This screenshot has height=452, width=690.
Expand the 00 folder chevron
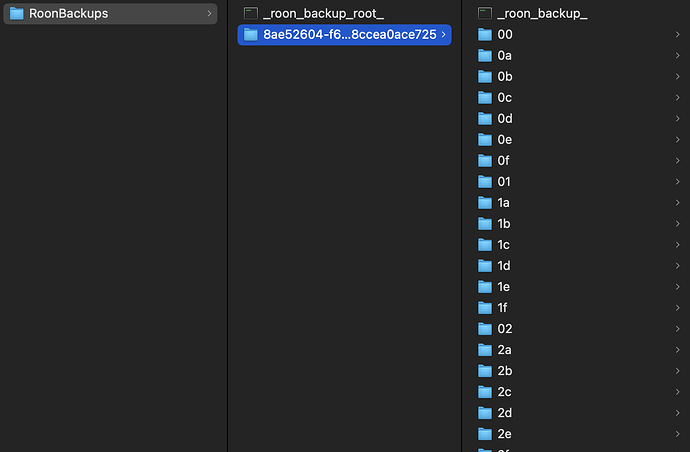678,35
